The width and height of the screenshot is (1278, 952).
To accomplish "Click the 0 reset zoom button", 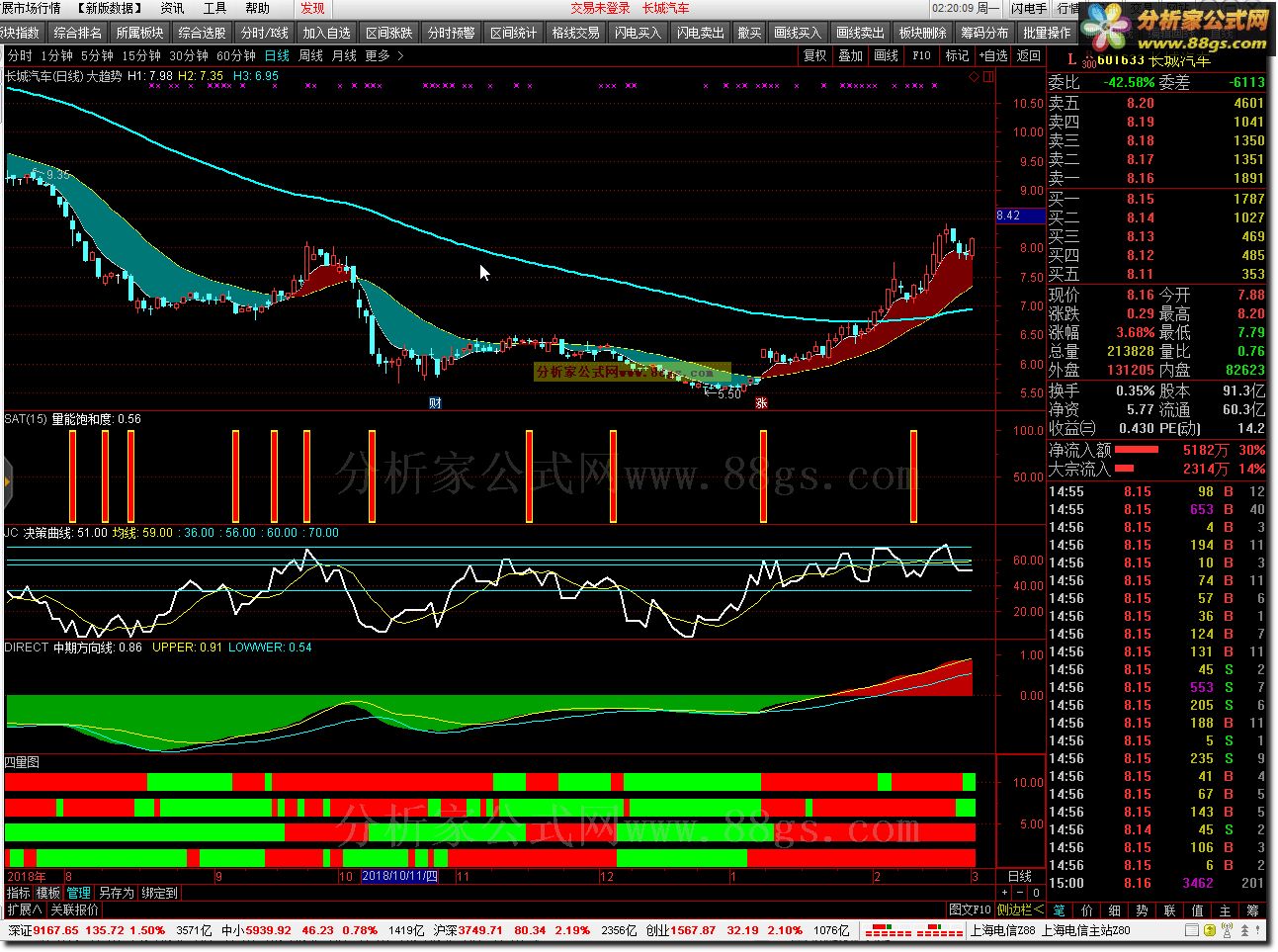I will [1036, 893].
